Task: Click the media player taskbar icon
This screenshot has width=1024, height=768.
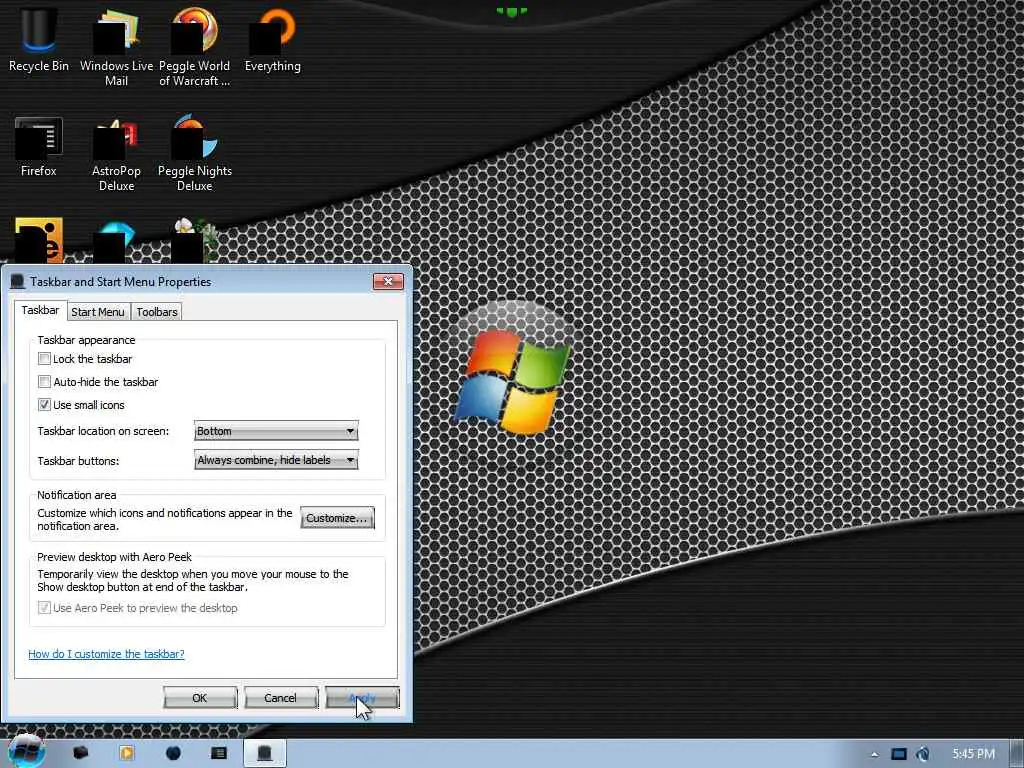Action: [x=127, y=753]
